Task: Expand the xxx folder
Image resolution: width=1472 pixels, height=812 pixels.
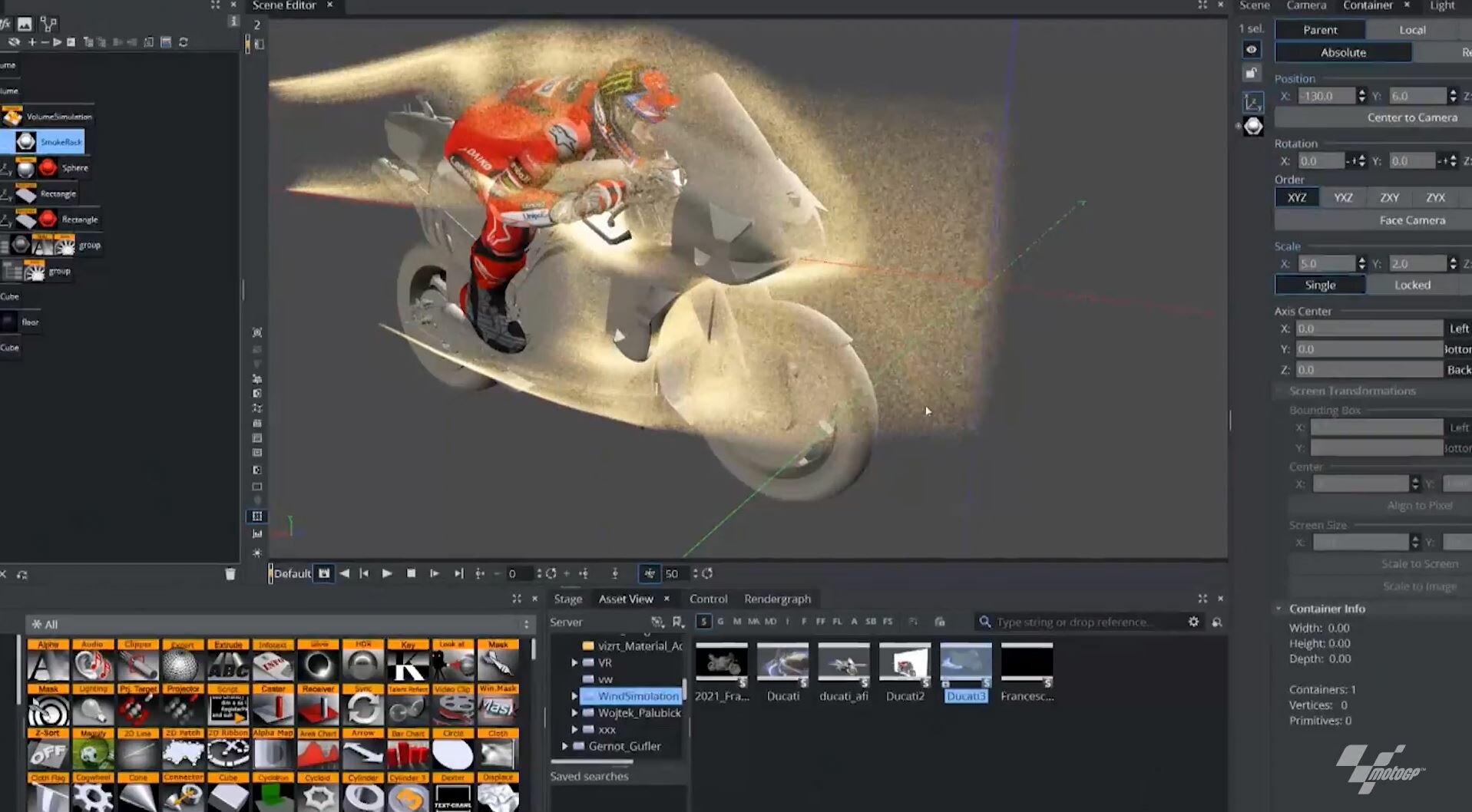Action: coord(574,730)
